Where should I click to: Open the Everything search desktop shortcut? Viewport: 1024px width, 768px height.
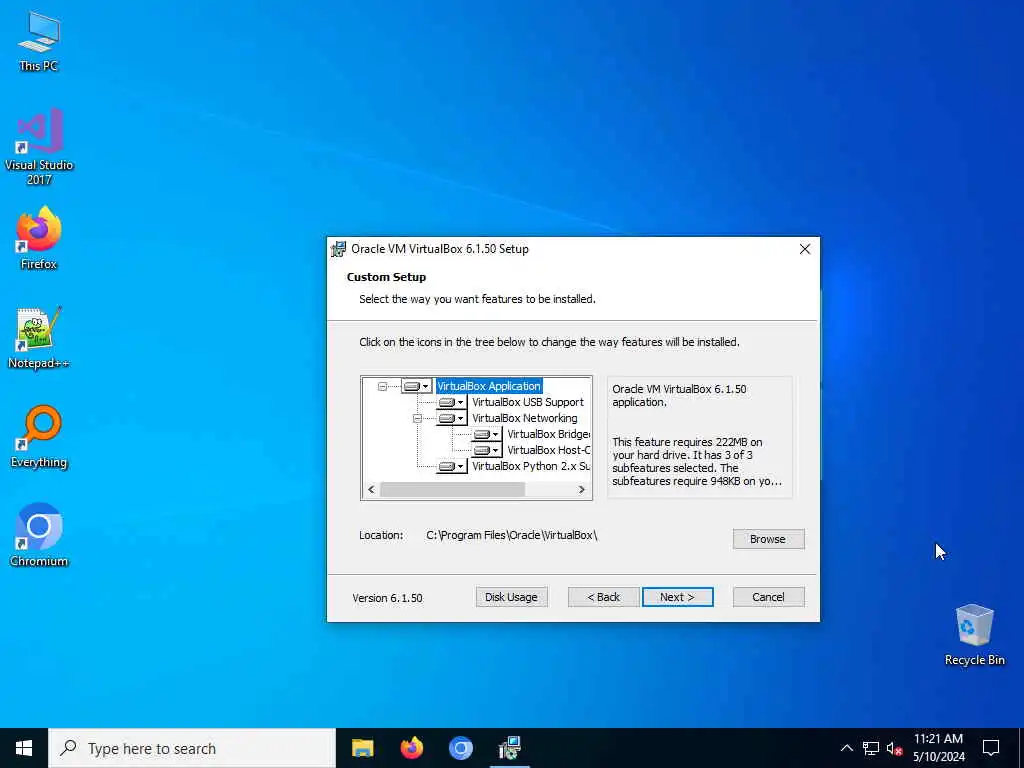[x=39, y=437]
